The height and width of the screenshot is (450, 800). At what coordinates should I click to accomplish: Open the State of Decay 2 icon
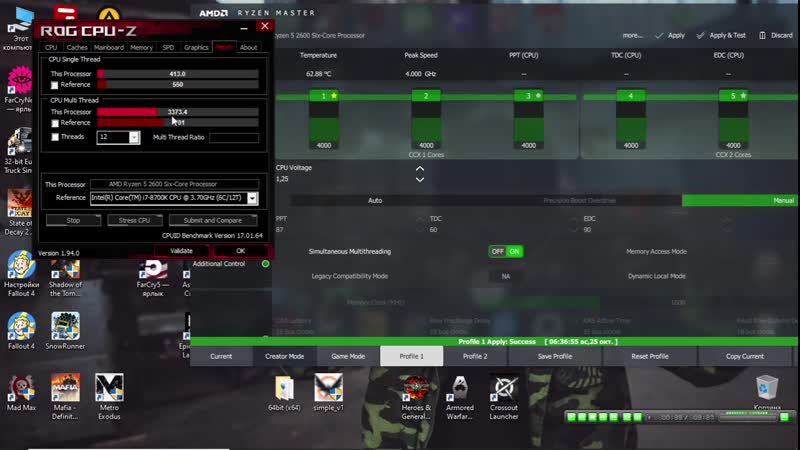point(18,212)
